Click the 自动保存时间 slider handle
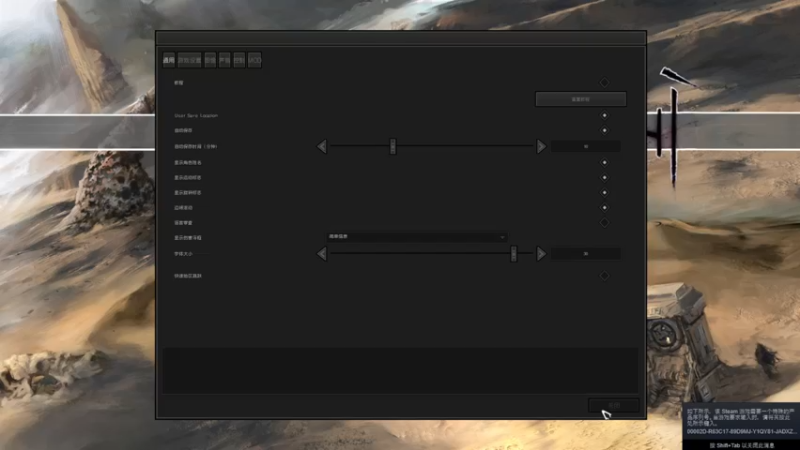Viewport: 800px width, 450px height. pyautogui.click(x=392, y=146)
